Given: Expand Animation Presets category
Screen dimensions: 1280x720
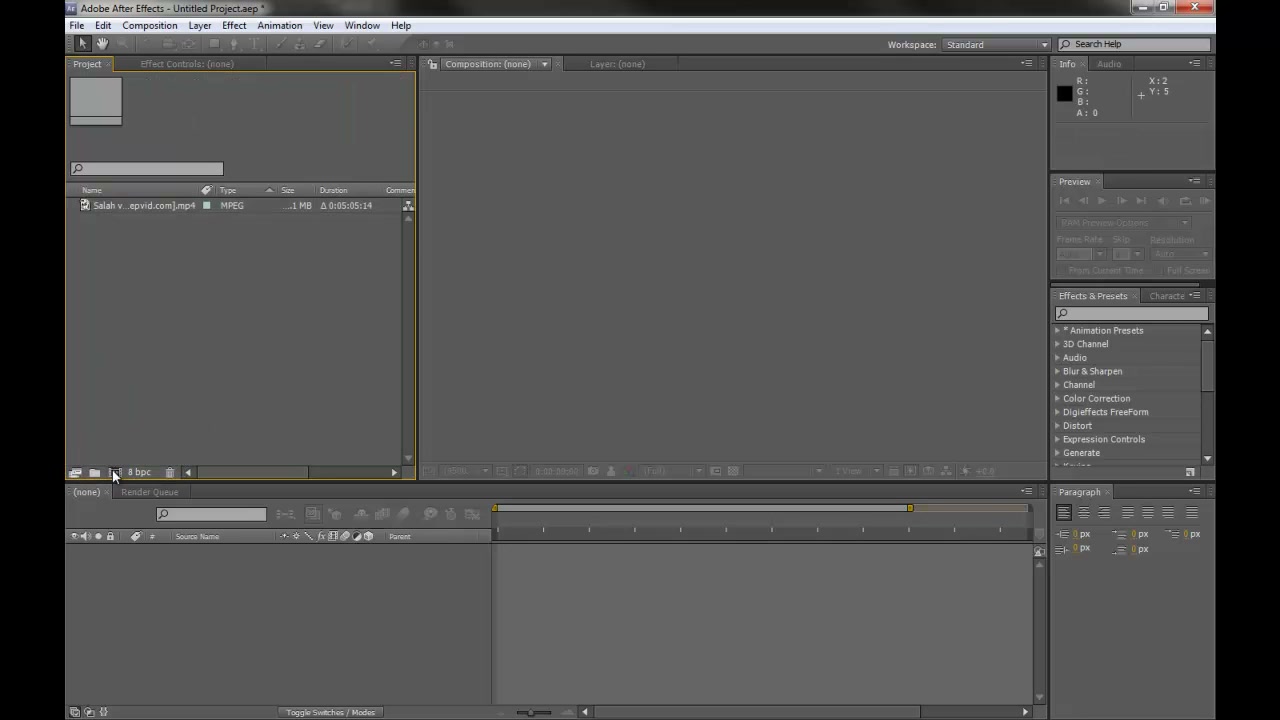Looking at the screenshot, I should click(x=1058, y=331).
